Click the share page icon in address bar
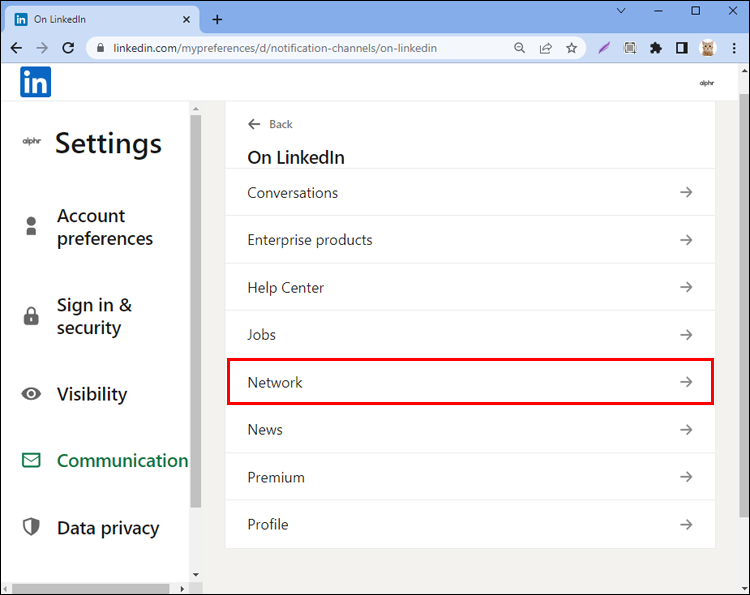 pyautogui.click(x=545, y=48)
